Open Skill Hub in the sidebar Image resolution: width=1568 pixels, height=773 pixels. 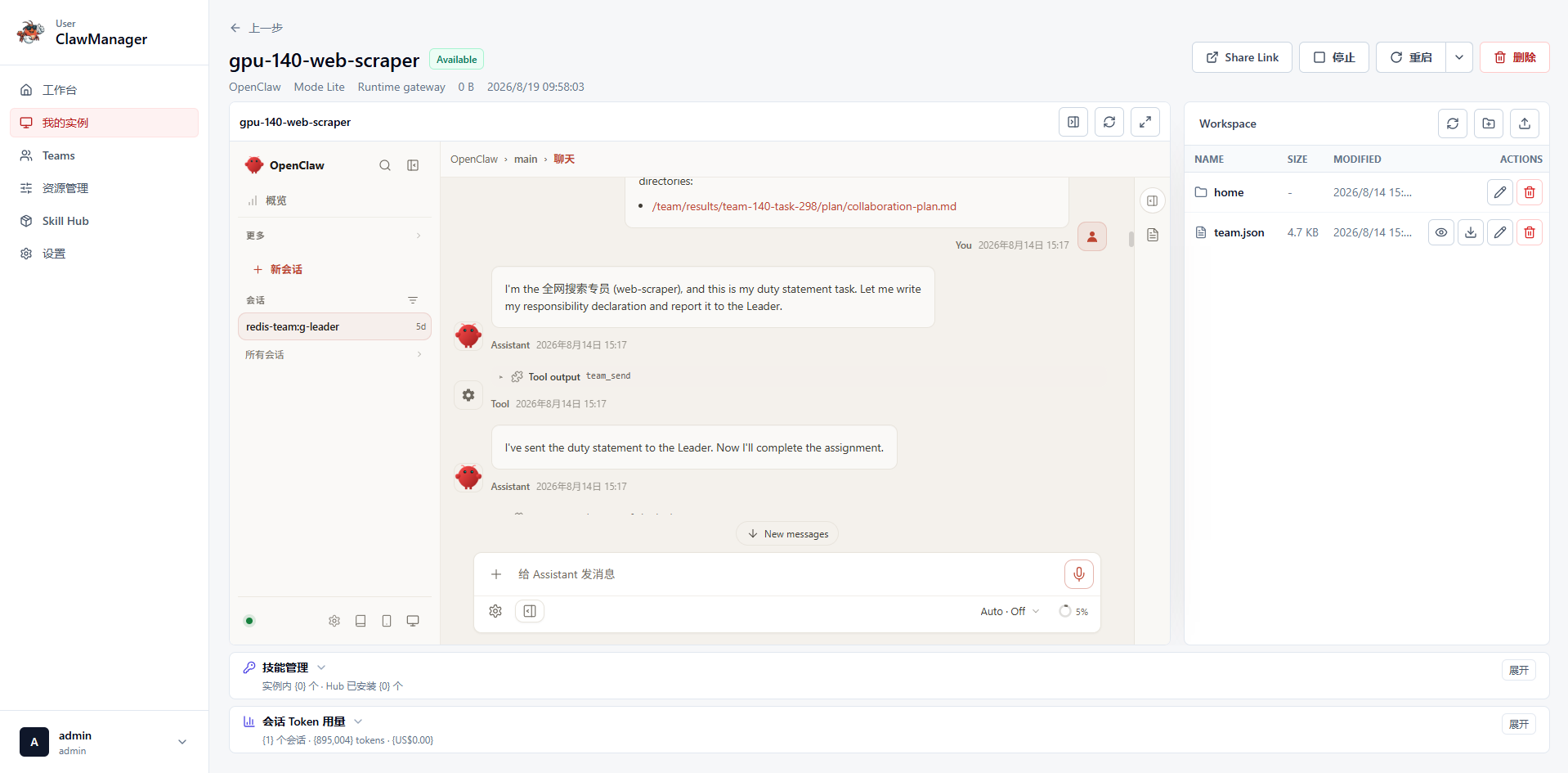104,221
